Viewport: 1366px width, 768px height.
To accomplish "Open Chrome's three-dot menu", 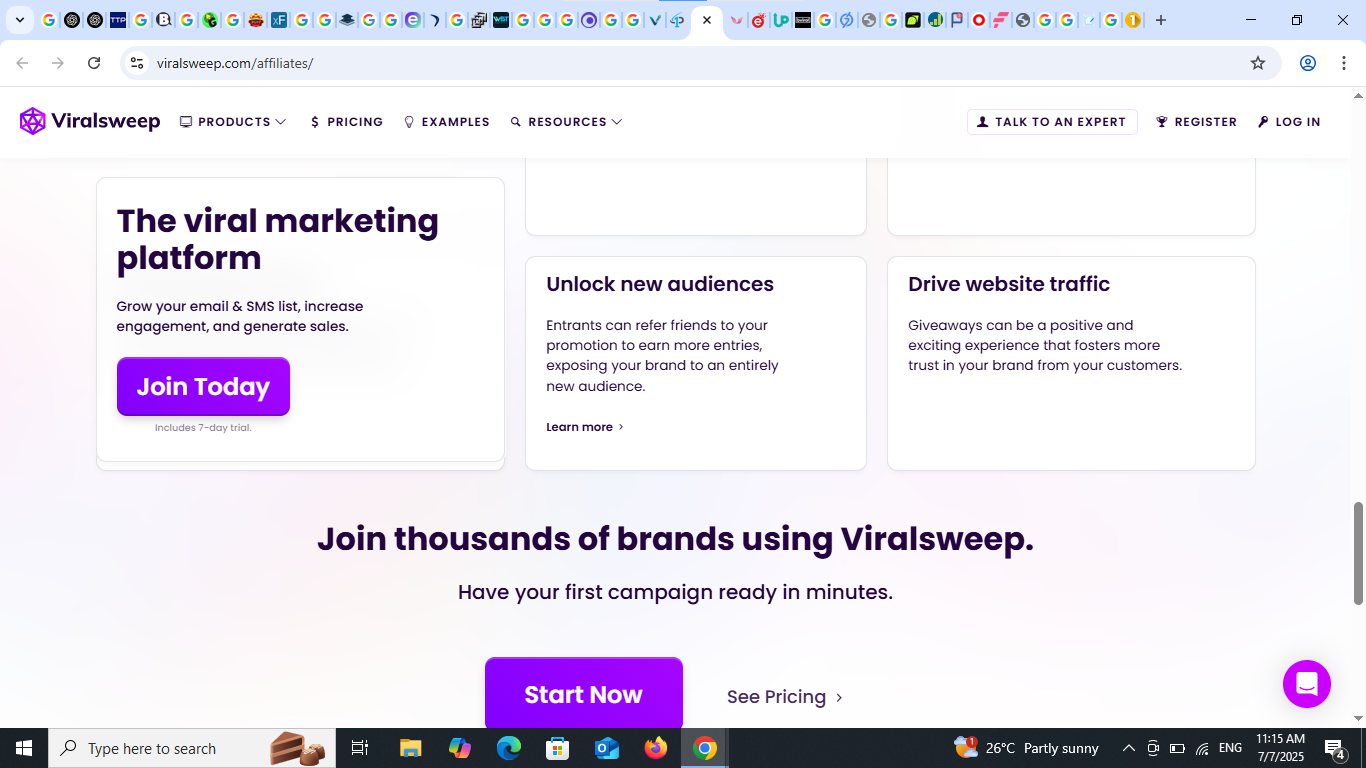I will (1343, 63).
